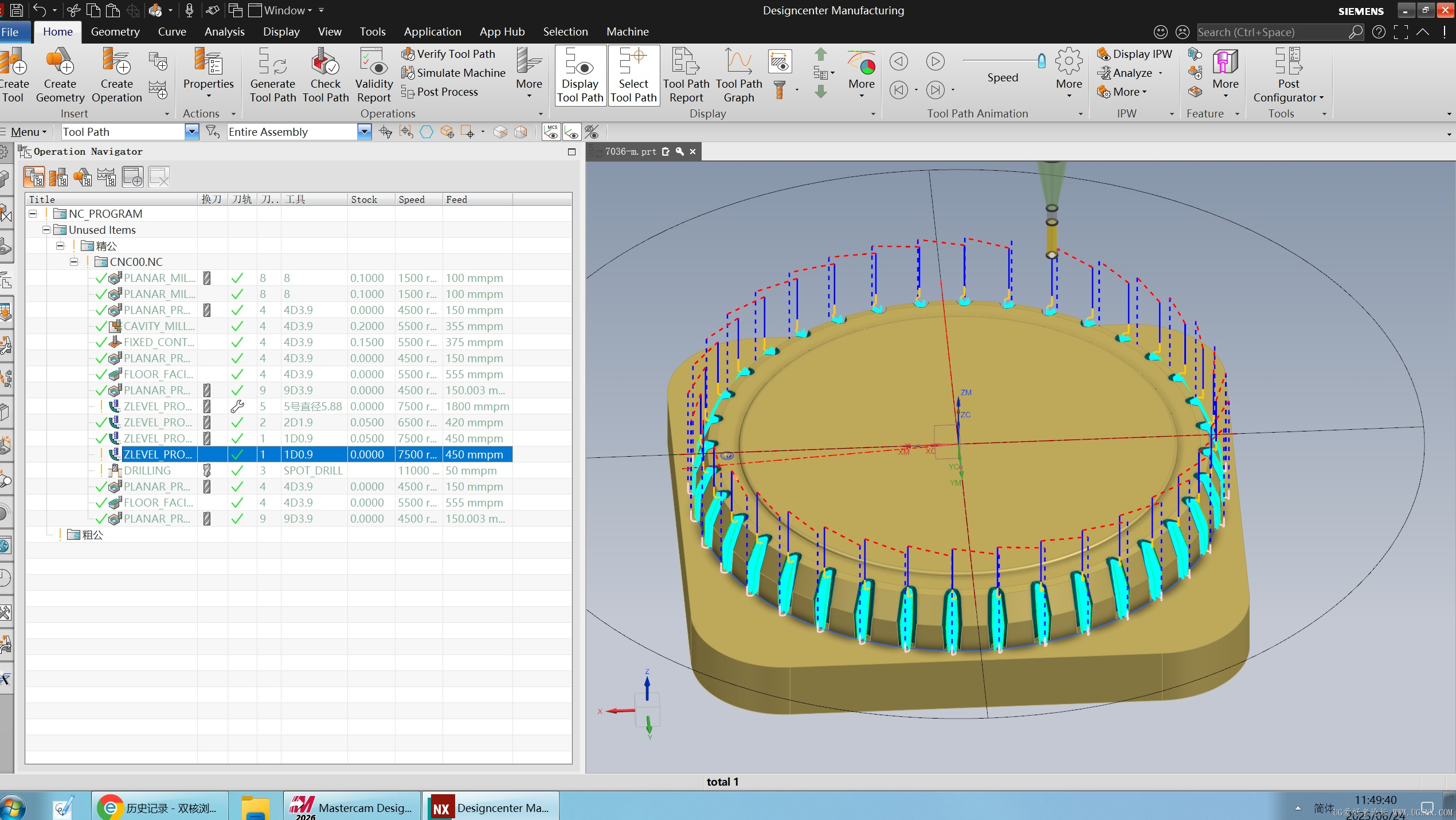Click the Speed column header
This screenshot has width=1456, height=820.
[418, 199]
